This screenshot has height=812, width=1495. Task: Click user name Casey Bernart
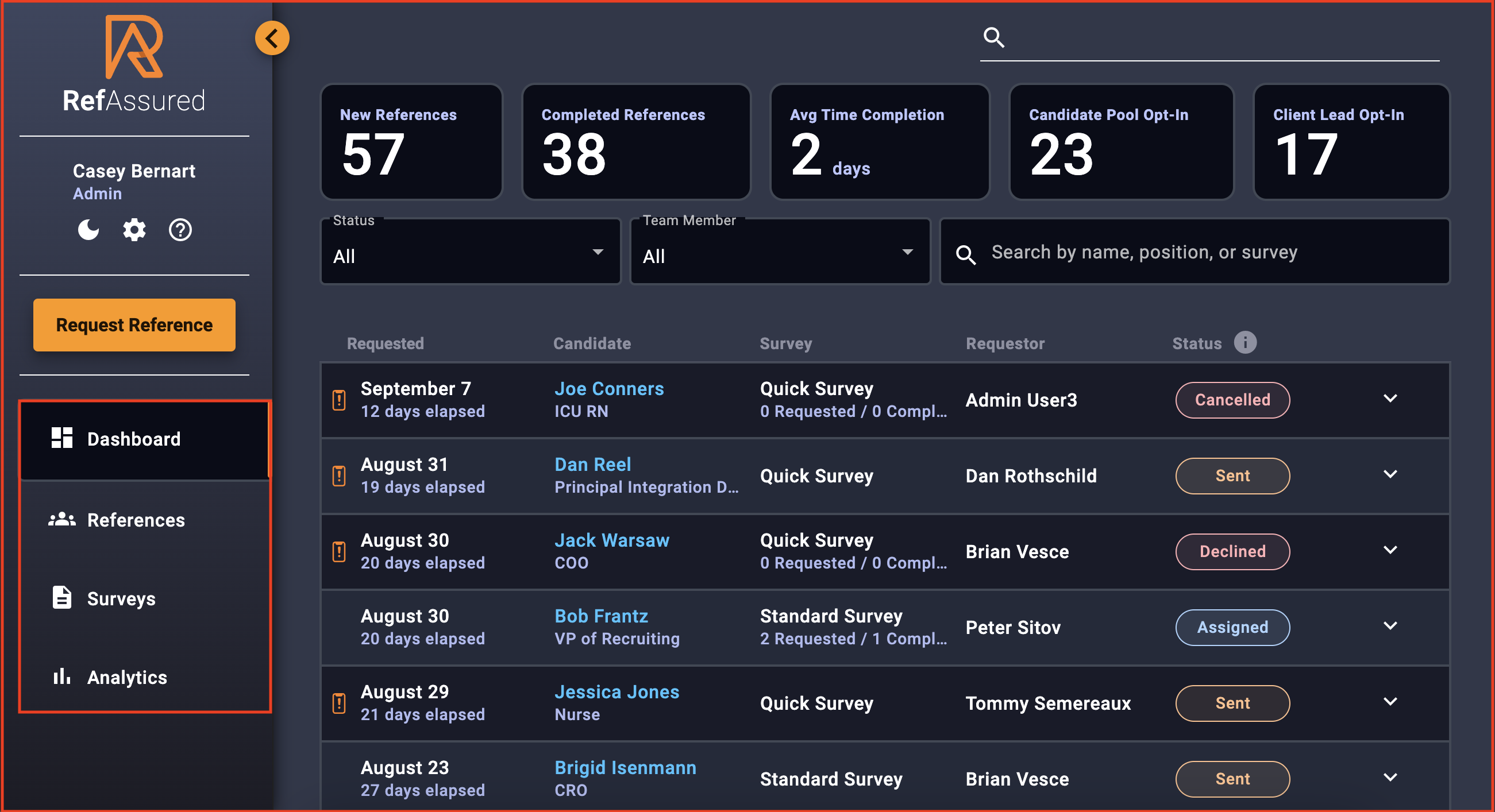[x=134, y=171]
